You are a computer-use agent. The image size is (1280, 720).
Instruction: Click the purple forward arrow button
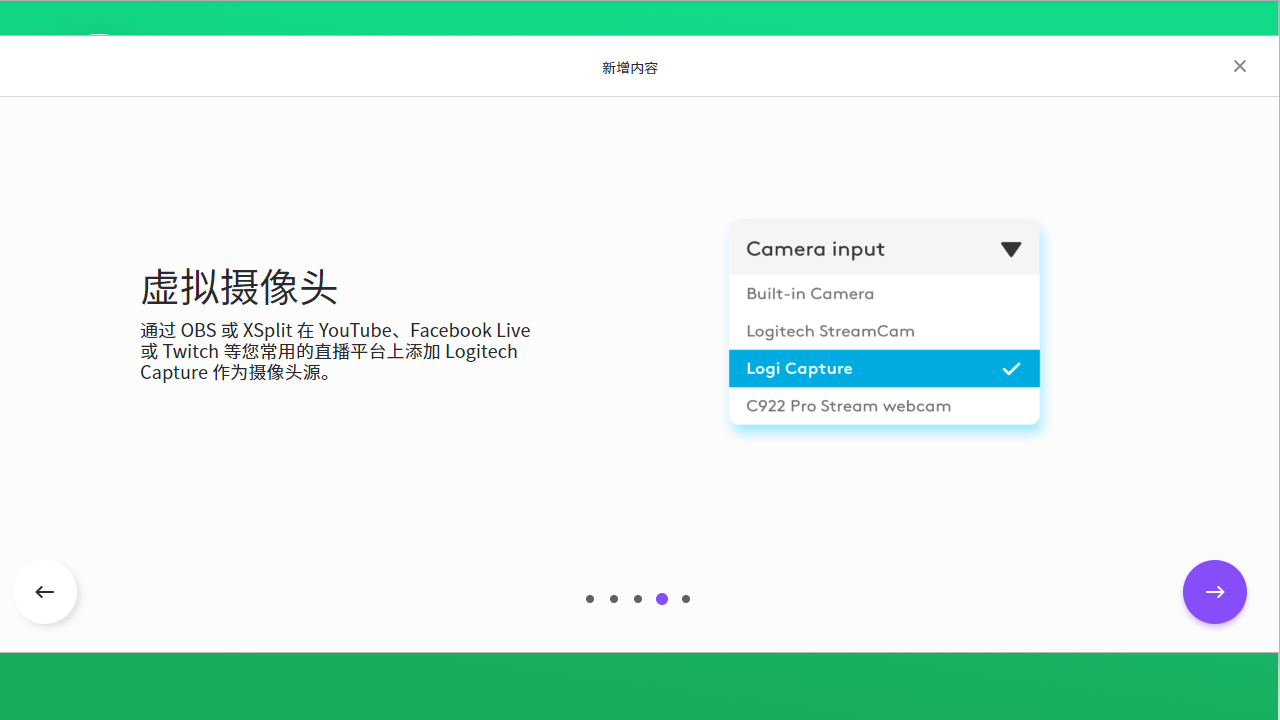pos(1214,592)
